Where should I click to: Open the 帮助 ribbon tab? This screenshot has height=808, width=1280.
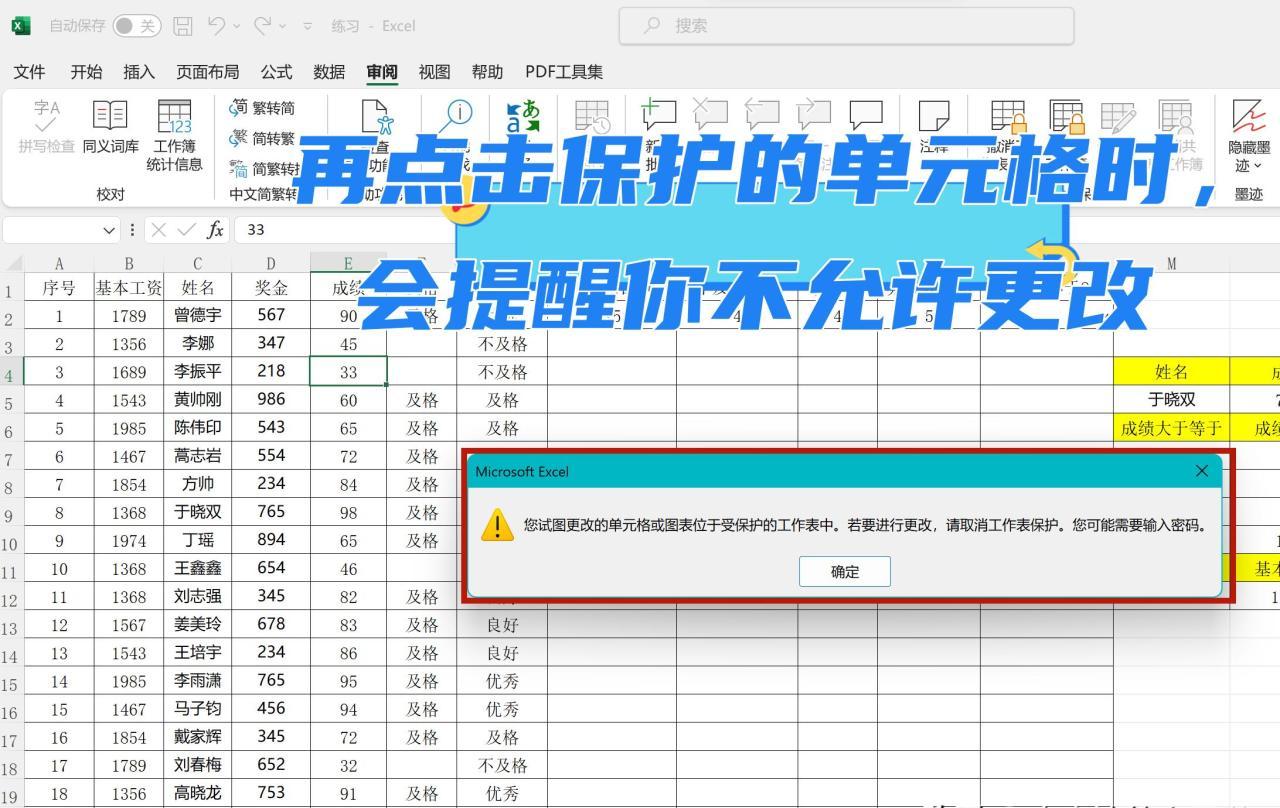487,71
